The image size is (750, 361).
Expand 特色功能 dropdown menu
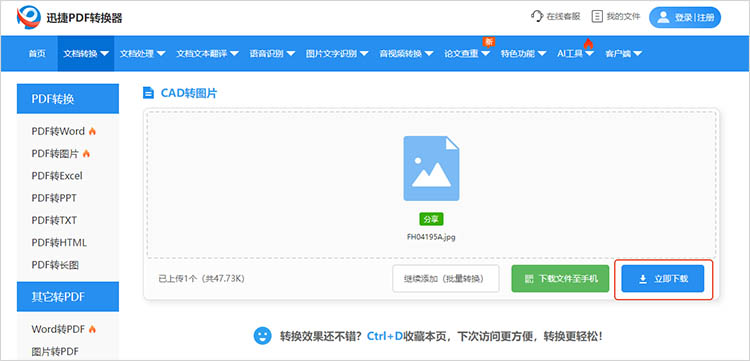click(523, 54)
